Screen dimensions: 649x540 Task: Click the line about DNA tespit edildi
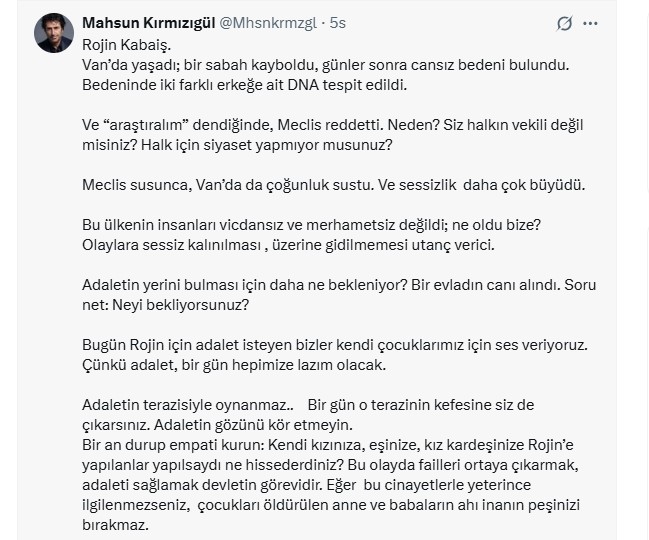click(244, 85)
